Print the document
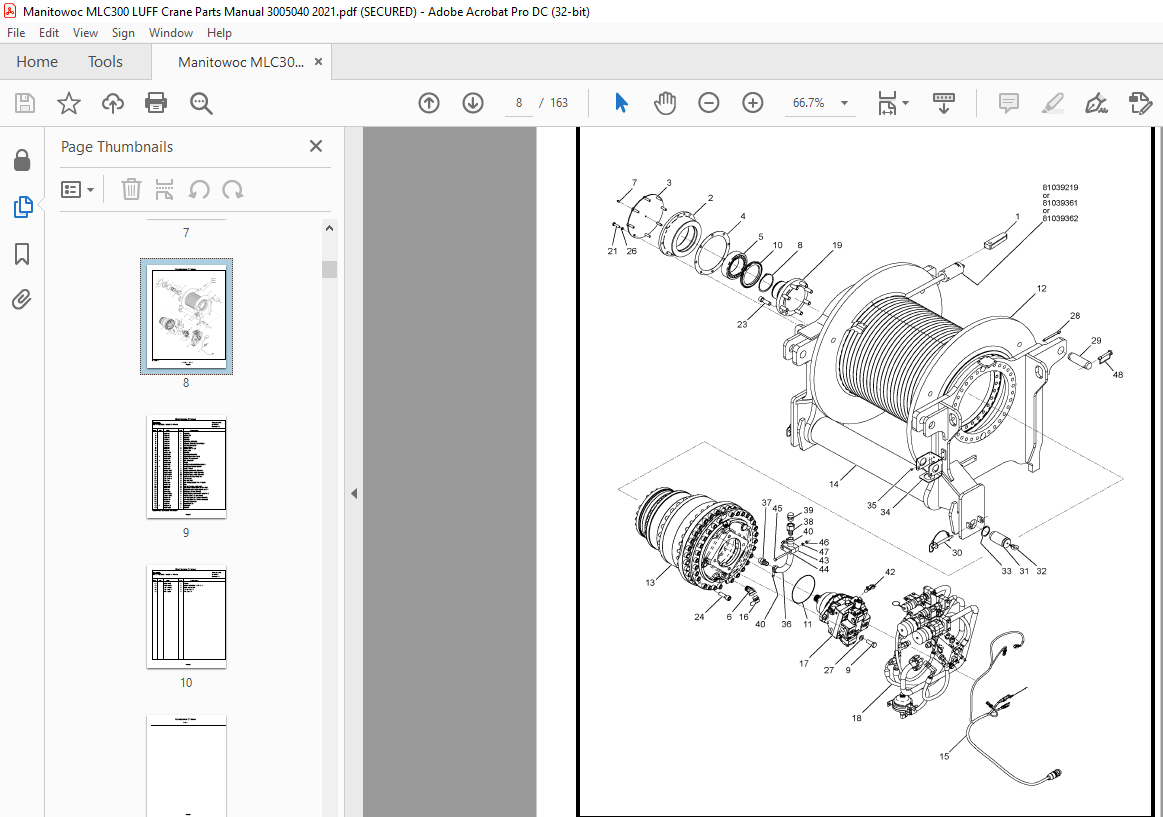1163x817 pixels. [x=156, y=103]
